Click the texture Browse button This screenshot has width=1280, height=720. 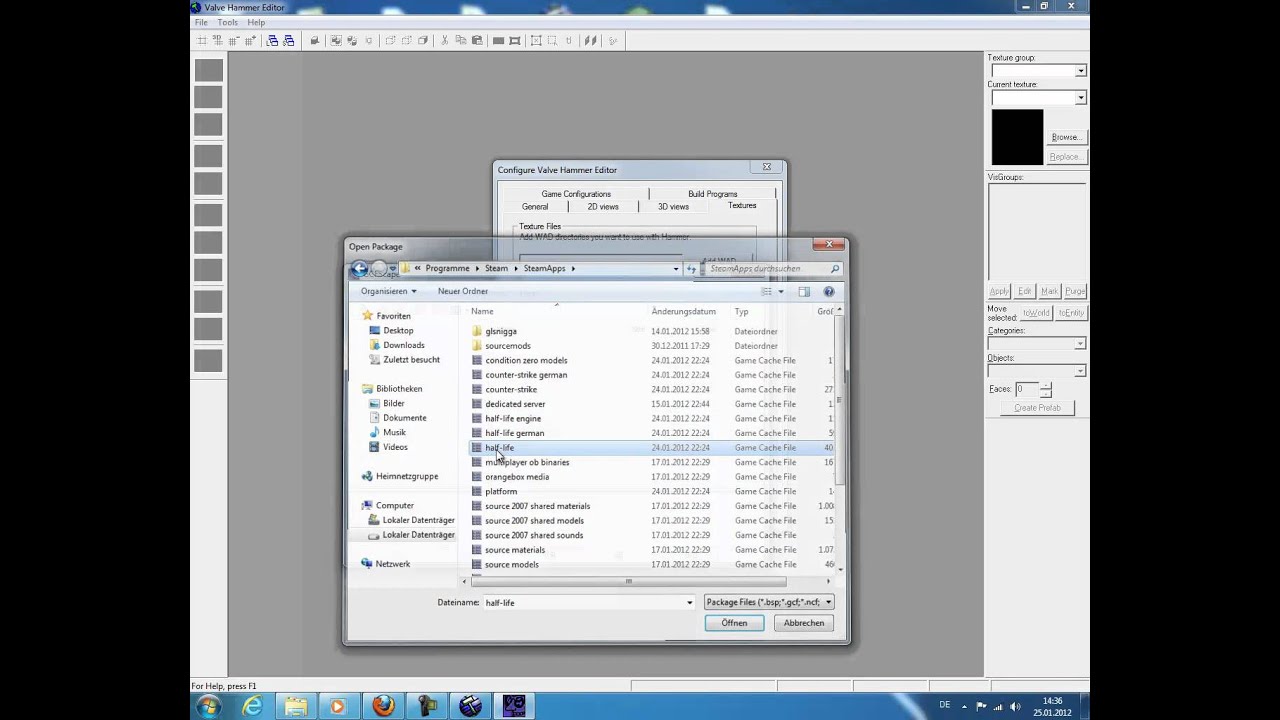1065,137
